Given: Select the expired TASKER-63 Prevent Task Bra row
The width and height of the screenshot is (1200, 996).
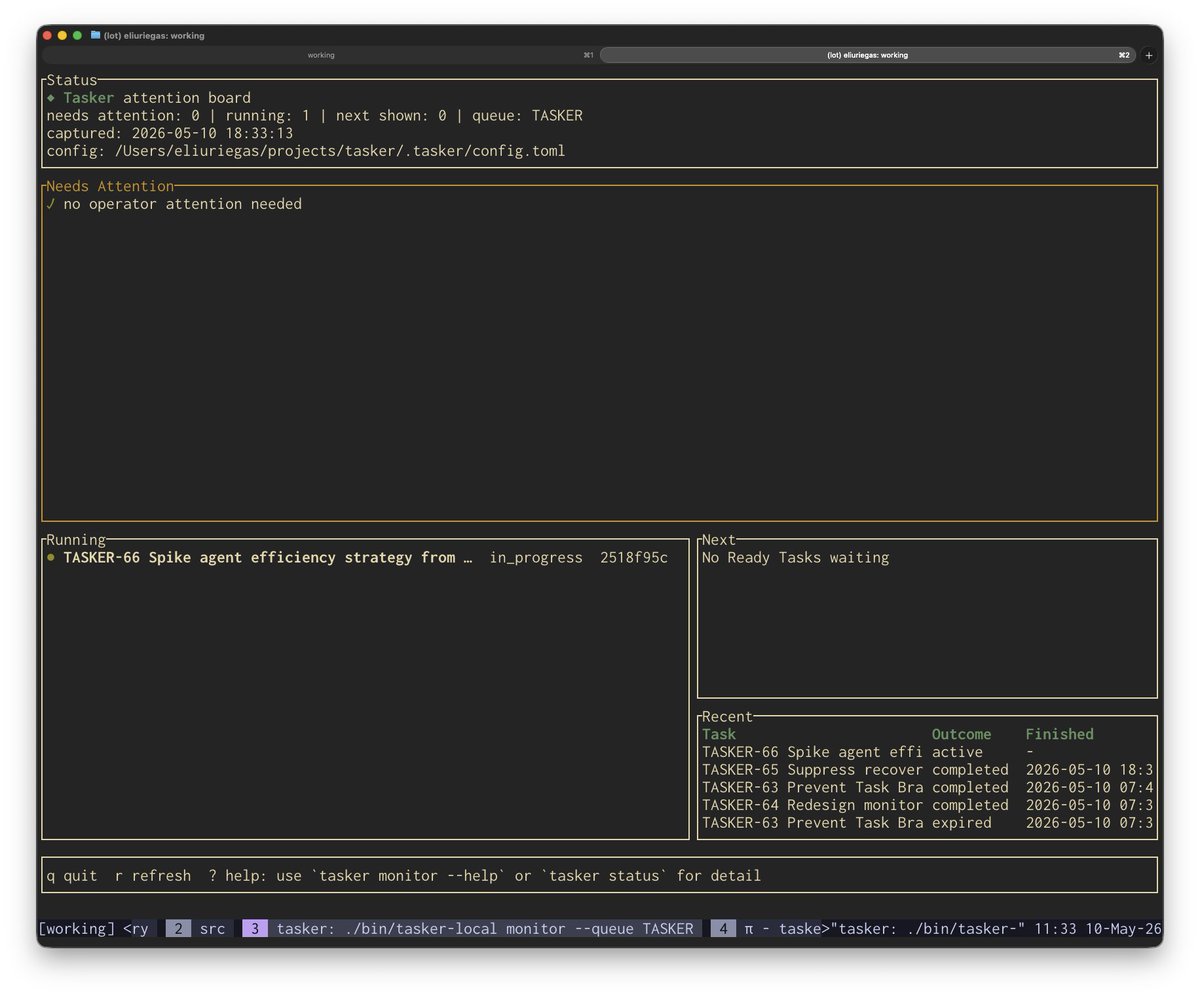Looking at the screenshot, I should (x=928, y=823).
